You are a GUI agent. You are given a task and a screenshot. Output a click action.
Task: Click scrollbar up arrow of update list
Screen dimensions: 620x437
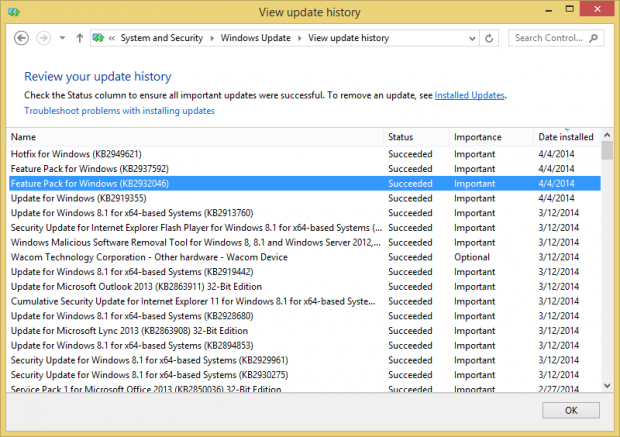click(x=607, y=135)
